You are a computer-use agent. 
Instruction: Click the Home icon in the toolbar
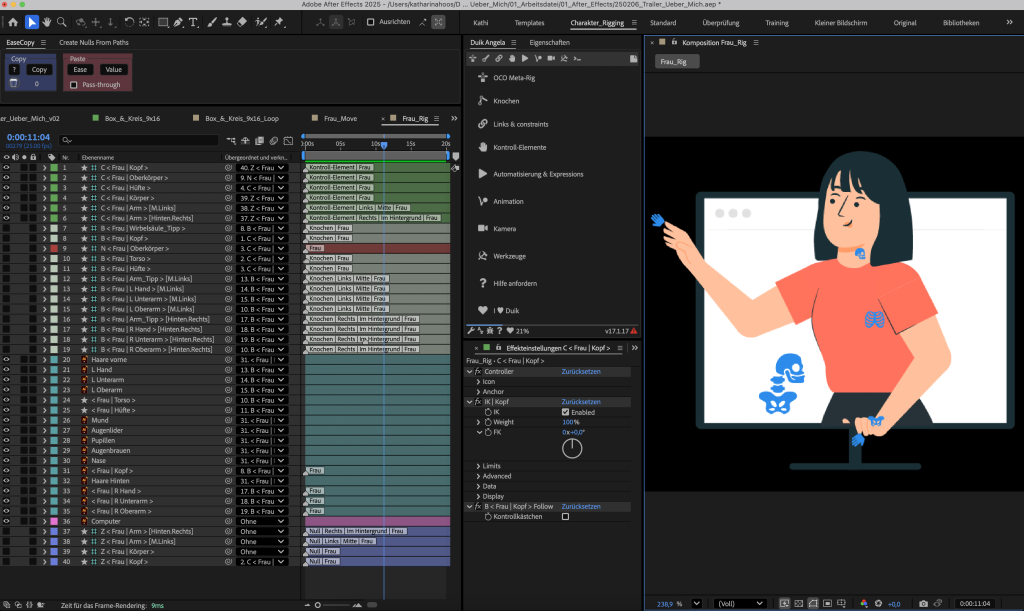pos(13,21)
